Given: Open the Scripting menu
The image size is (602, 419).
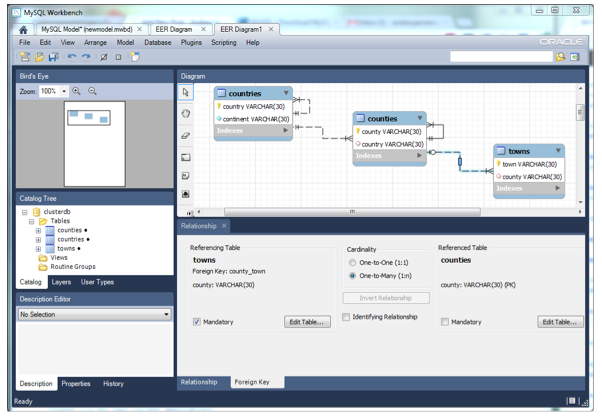Looking at the screenshot, I should point(223,43).
